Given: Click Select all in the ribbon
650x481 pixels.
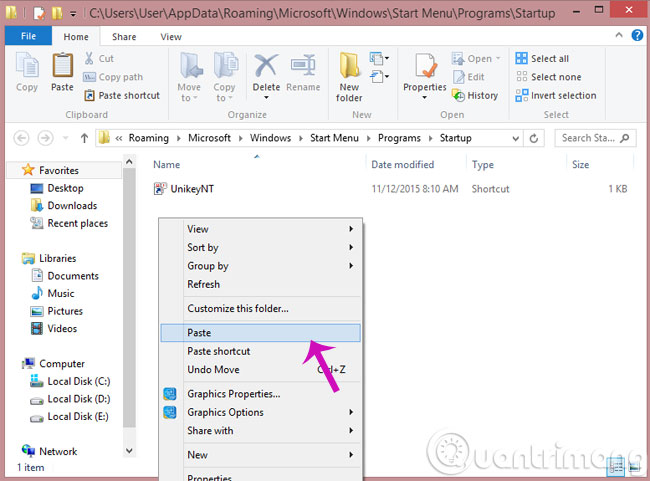Looking at the screenshot, I should click(542, 58).
